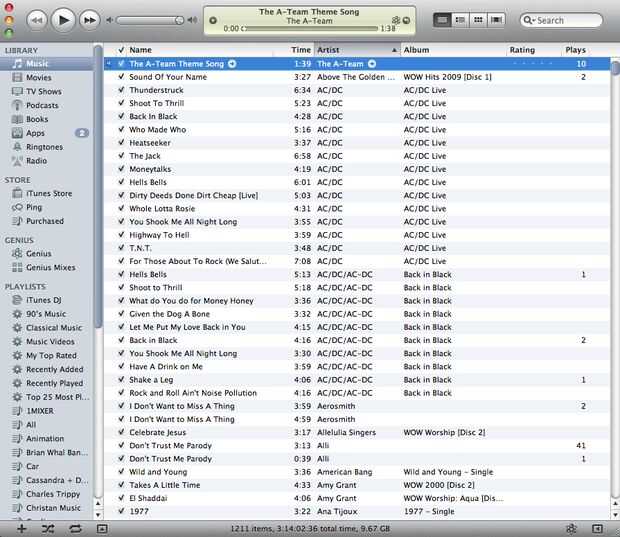This screenshot has width=620, height=537.
Task: Open Music library in sidebar
Action: [x=47, y=64]
